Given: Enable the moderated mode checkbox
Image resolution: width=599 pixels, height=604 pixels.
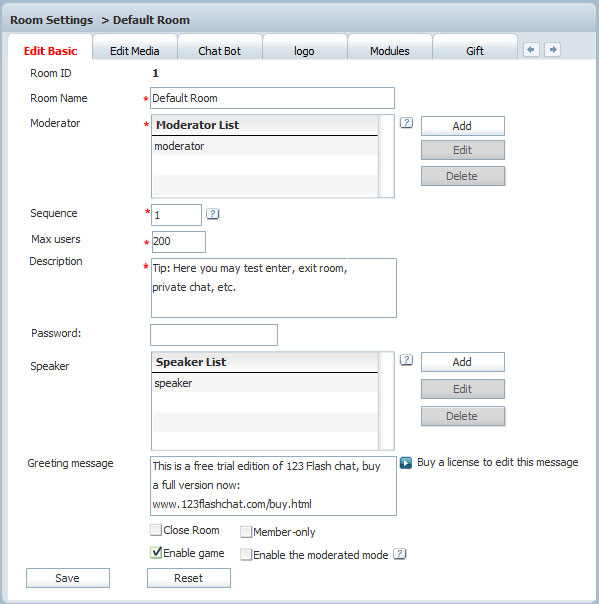Looking at the screenshot, I should pos(246,555).
